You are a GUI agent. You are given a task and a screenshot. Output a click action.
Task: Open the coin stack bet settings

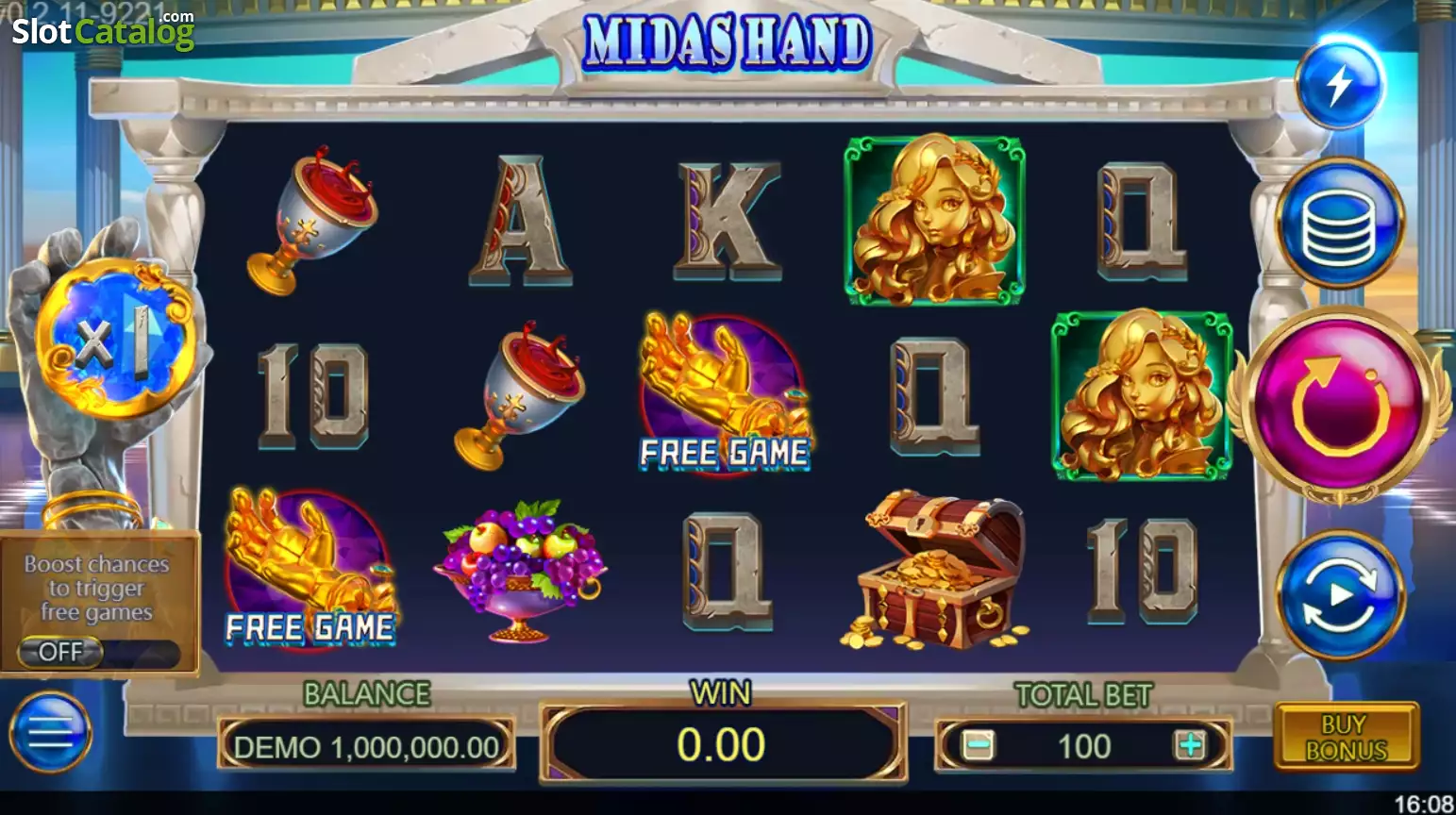tap(1340, 224)
